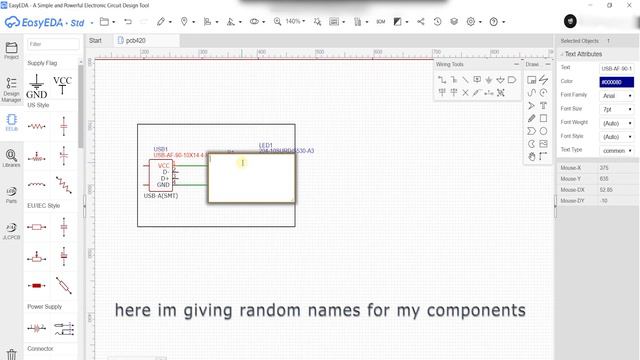Screen dimensions: 640x360
Task: Open the Libraries search panel
Action: tap(11, 158)
